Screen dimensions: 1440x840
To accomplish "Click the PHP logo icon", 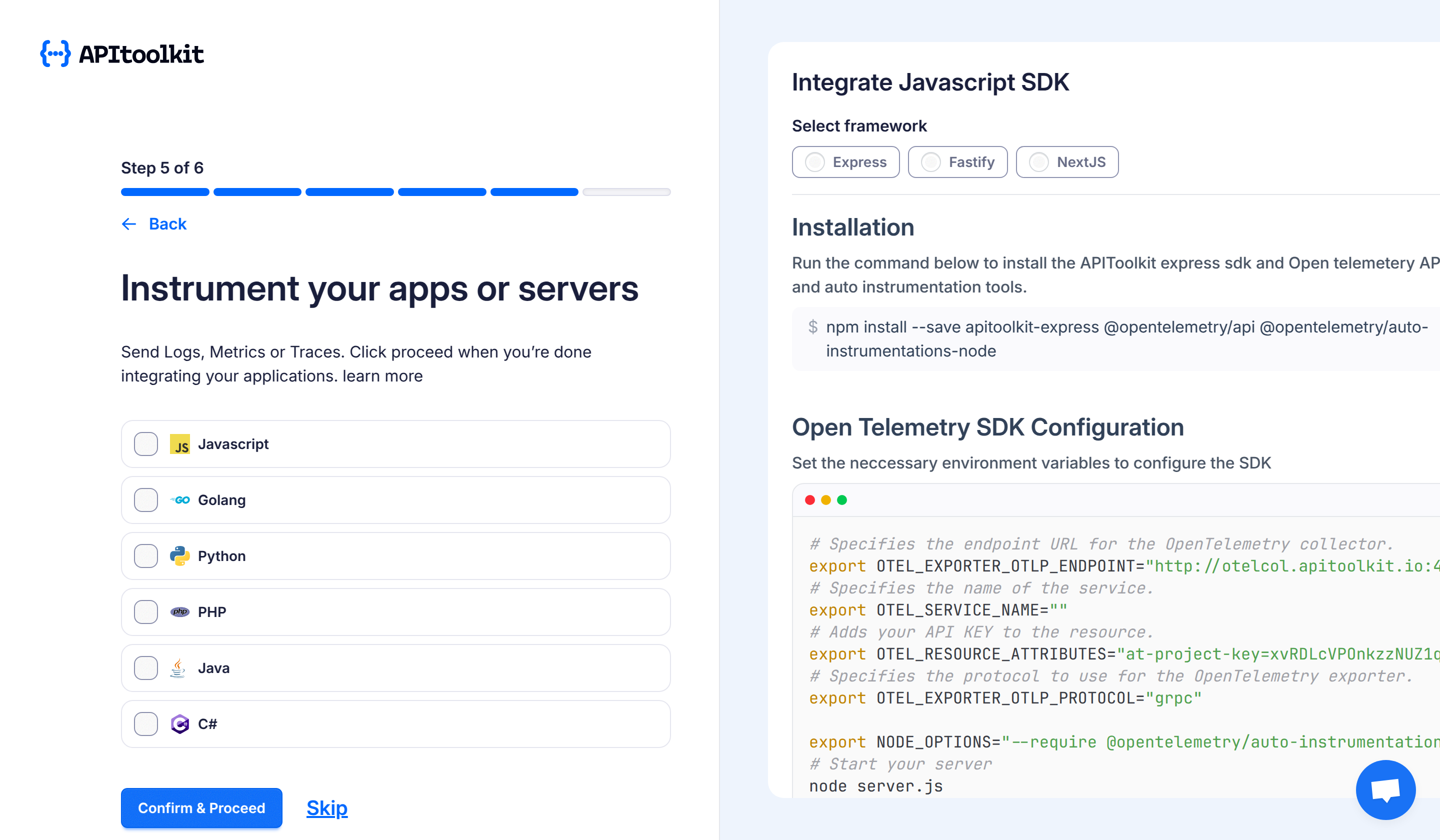I will click(x=180, y=611).
